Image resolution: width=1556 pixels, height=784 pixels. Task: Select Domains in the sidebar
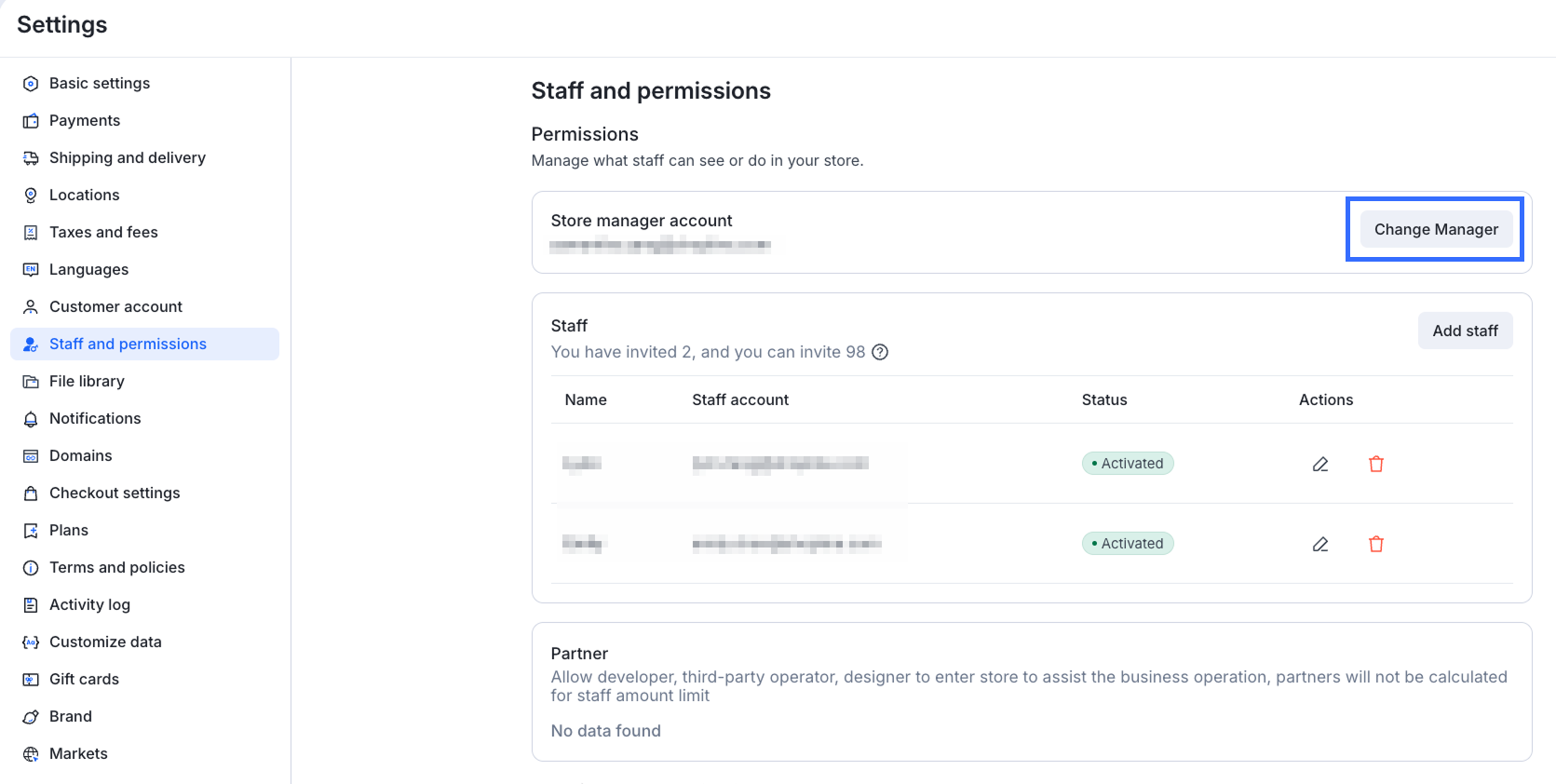pos(80,456)
